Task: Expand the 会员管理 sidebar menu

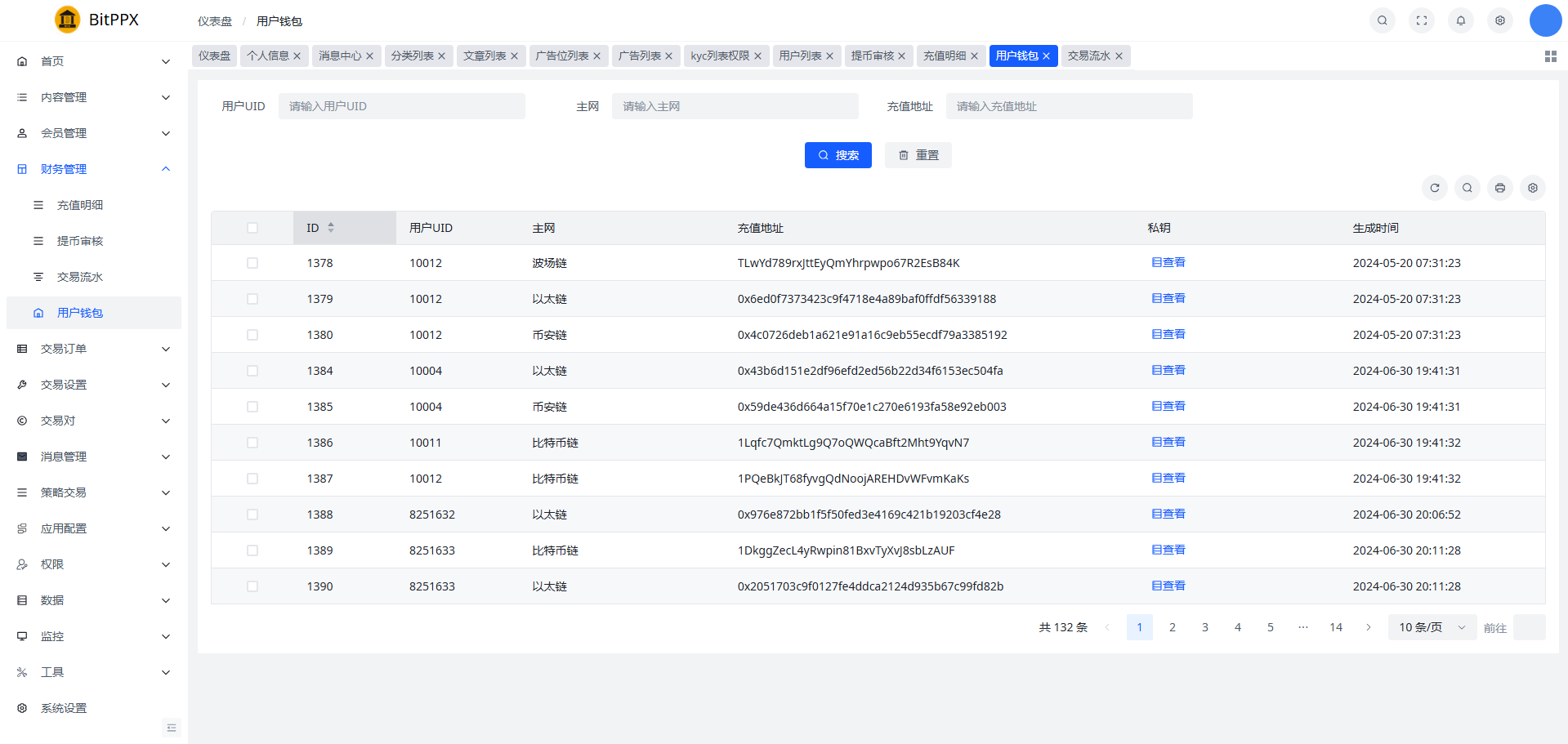Action: pyautogui.click(x=94, y=133)
